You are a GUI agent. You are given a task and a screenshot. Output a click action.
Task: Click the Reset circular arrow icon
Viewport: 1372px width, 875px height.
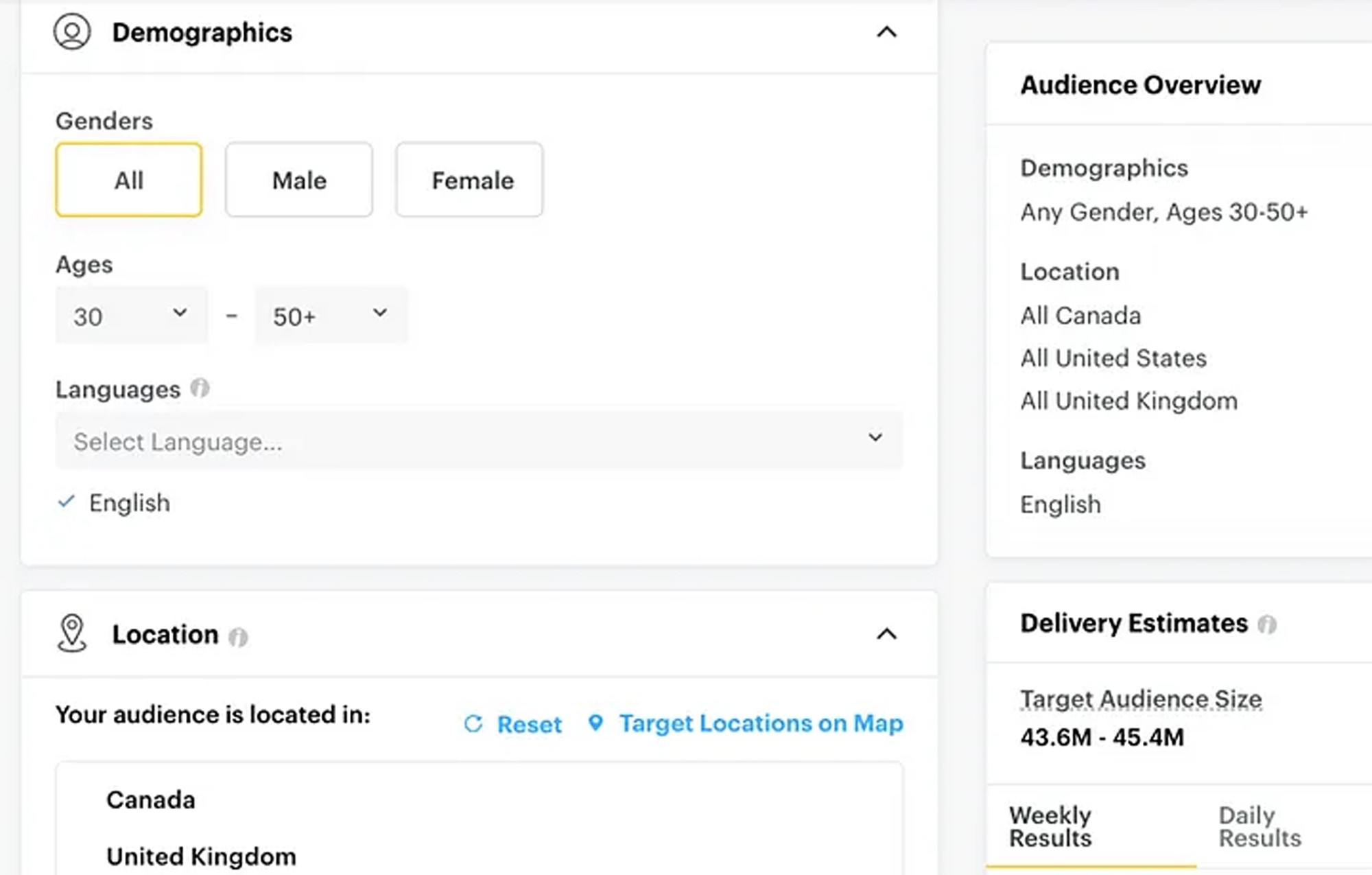(x=473, y=723)
